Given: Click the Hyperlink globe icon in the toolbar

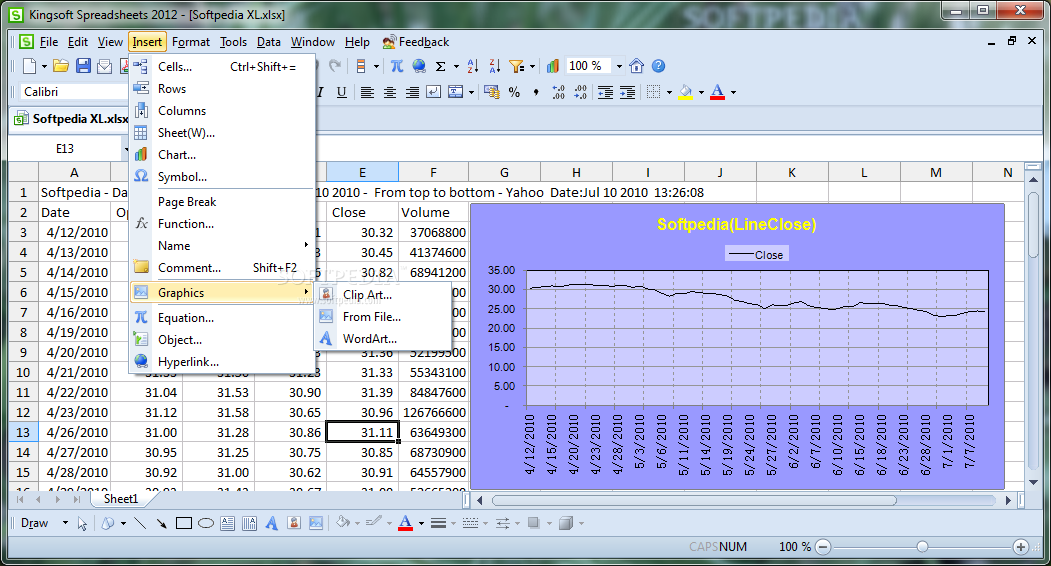Looking at the screenshot, I should click(x=419, y=66).
